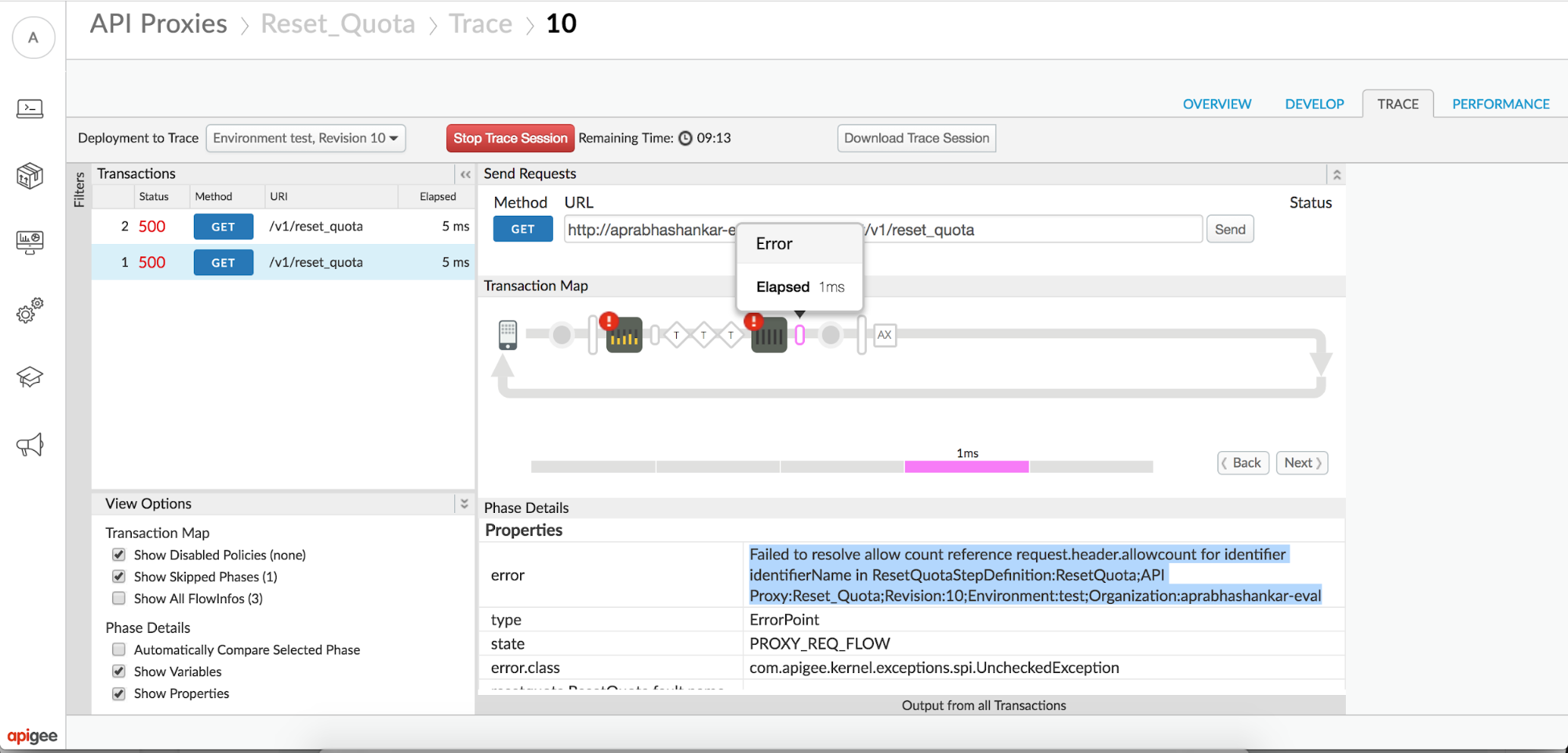Viewport: 1568px width, 753px height.
Task: Collapse the Transactions panel
Action: tap(465, 174)
